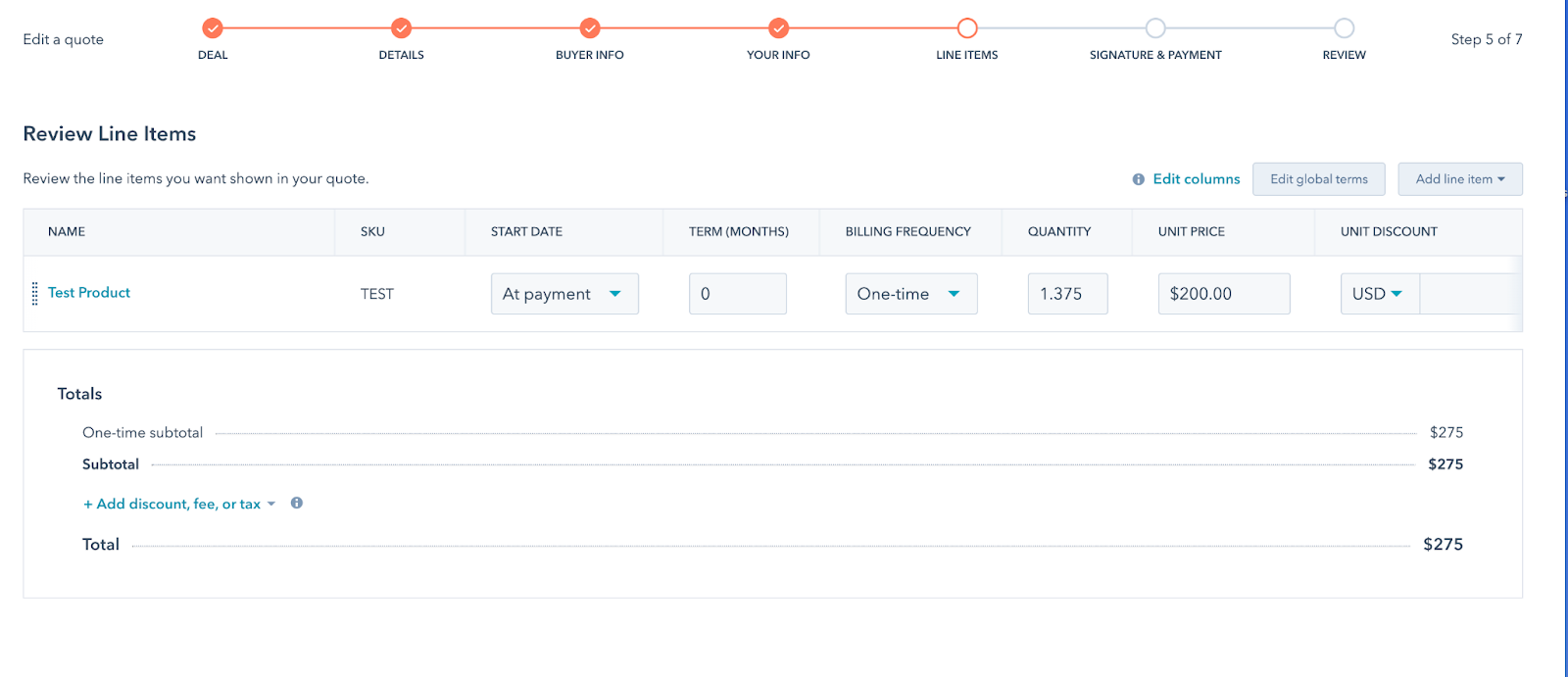Expand the Add discount, fee, or tax menu
The width and height of the screenshot is (1568, 677).
pos(179,504)
